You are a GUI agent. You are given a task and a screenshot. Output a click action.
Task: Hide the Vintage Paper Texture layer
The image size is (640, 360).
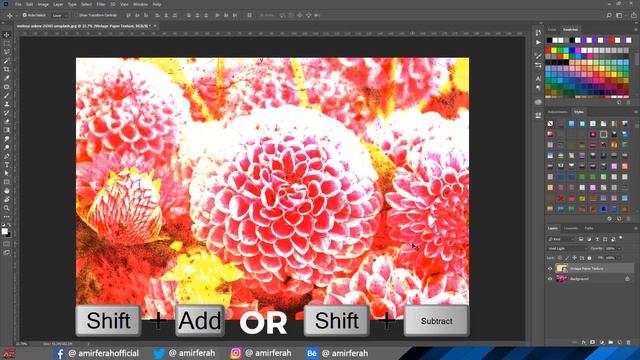(x=550, y=269)
